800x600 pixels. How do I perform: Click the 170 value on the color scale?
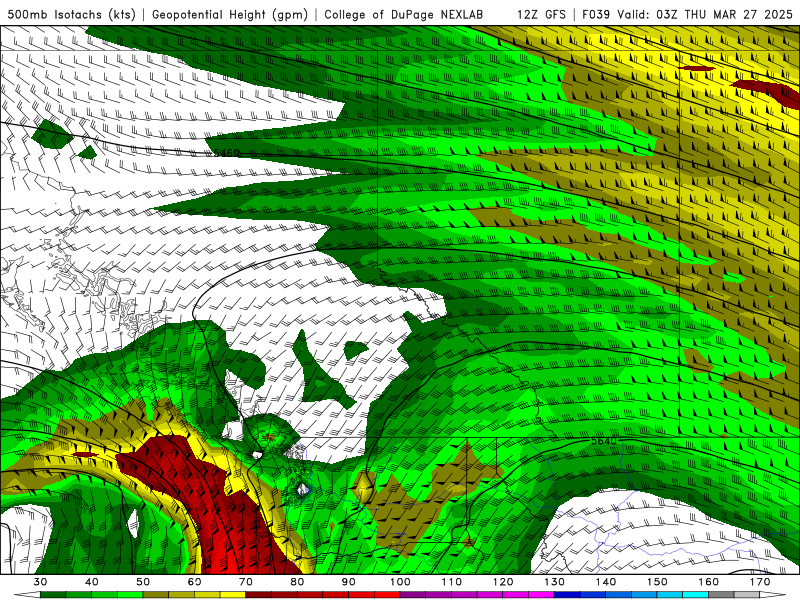coord(760,582)
